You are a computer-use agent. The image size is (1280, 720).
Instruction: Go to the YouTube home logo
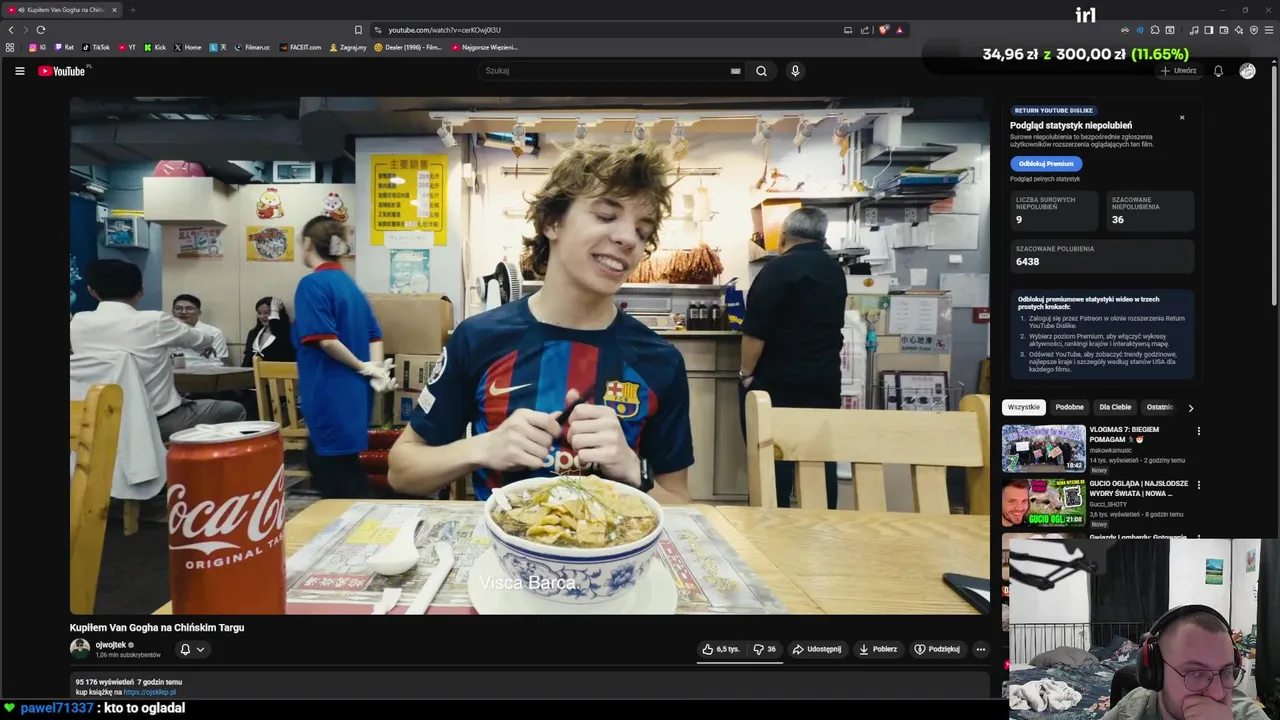(62, 71)
